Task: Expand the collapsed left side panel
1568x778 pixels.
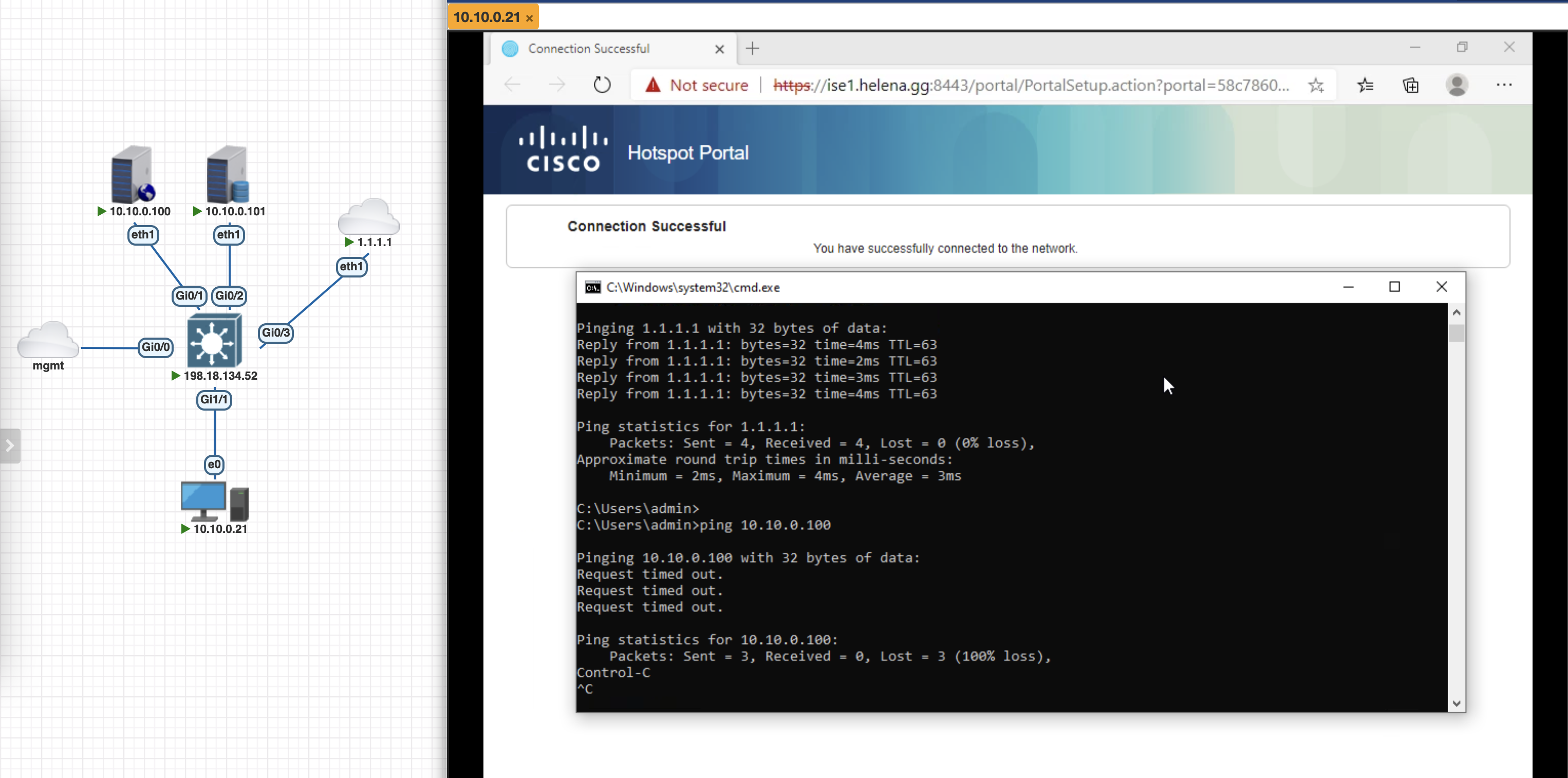Action: 10,446
